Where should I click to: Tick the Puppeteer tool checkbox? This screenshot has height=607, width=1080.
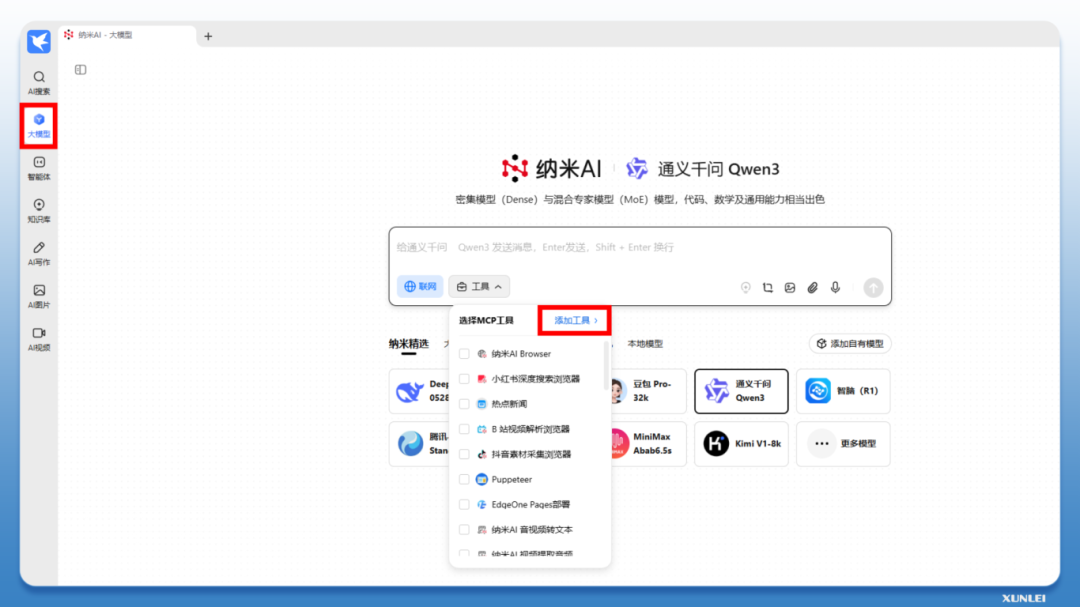(464, 479)
